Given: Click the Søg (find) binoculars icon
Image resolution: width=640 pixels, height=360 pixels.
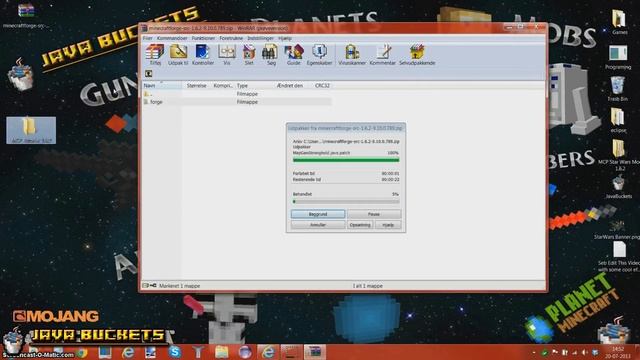Looking at the screenshot, I should (271, 55).
